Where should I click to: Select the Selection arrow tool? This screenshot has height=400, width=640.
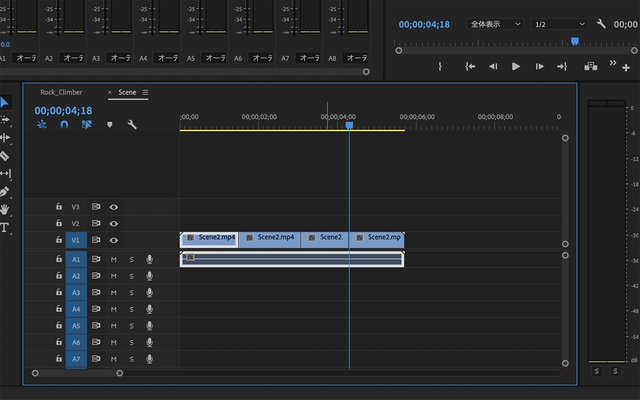(x=5, y=102)
